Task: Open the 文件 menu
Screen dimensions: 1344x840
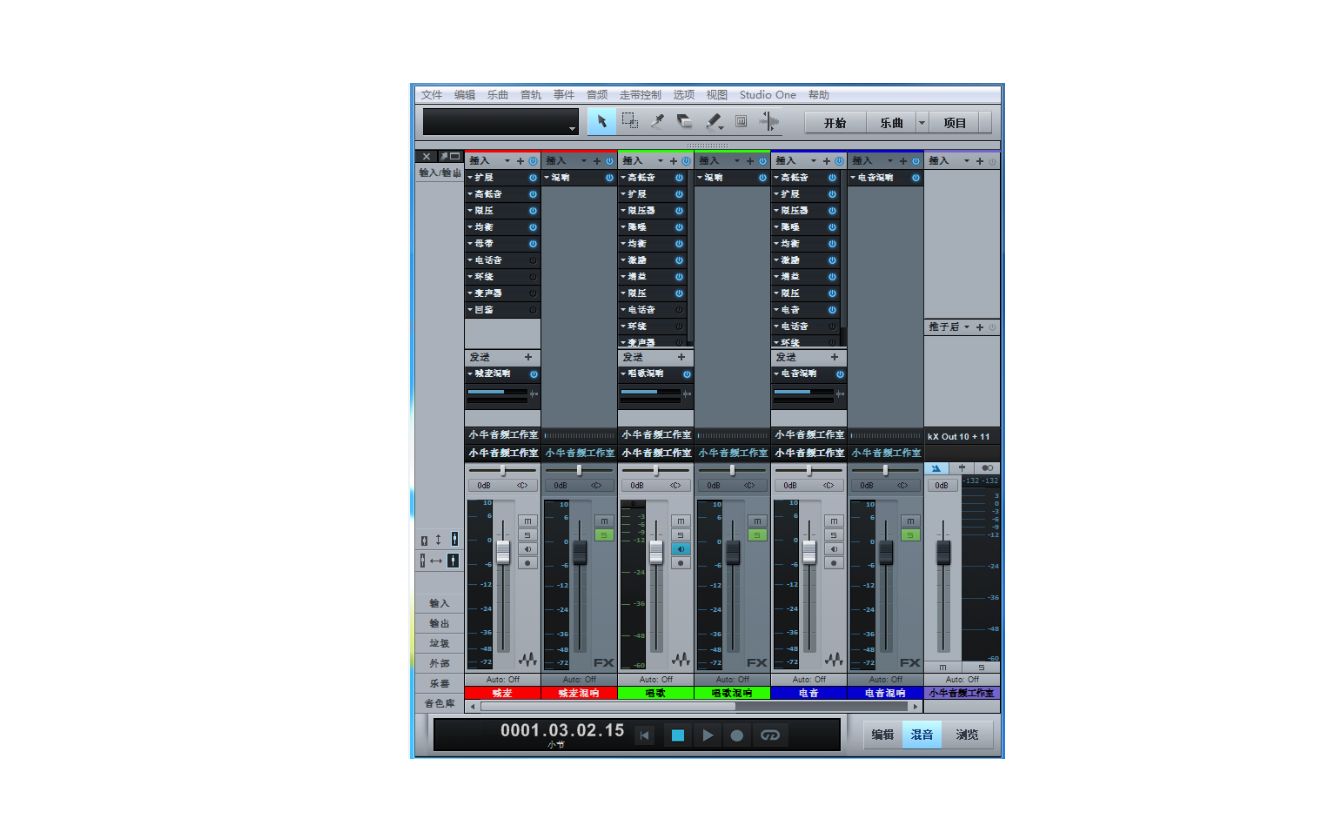Action: [x=431, y=95]
